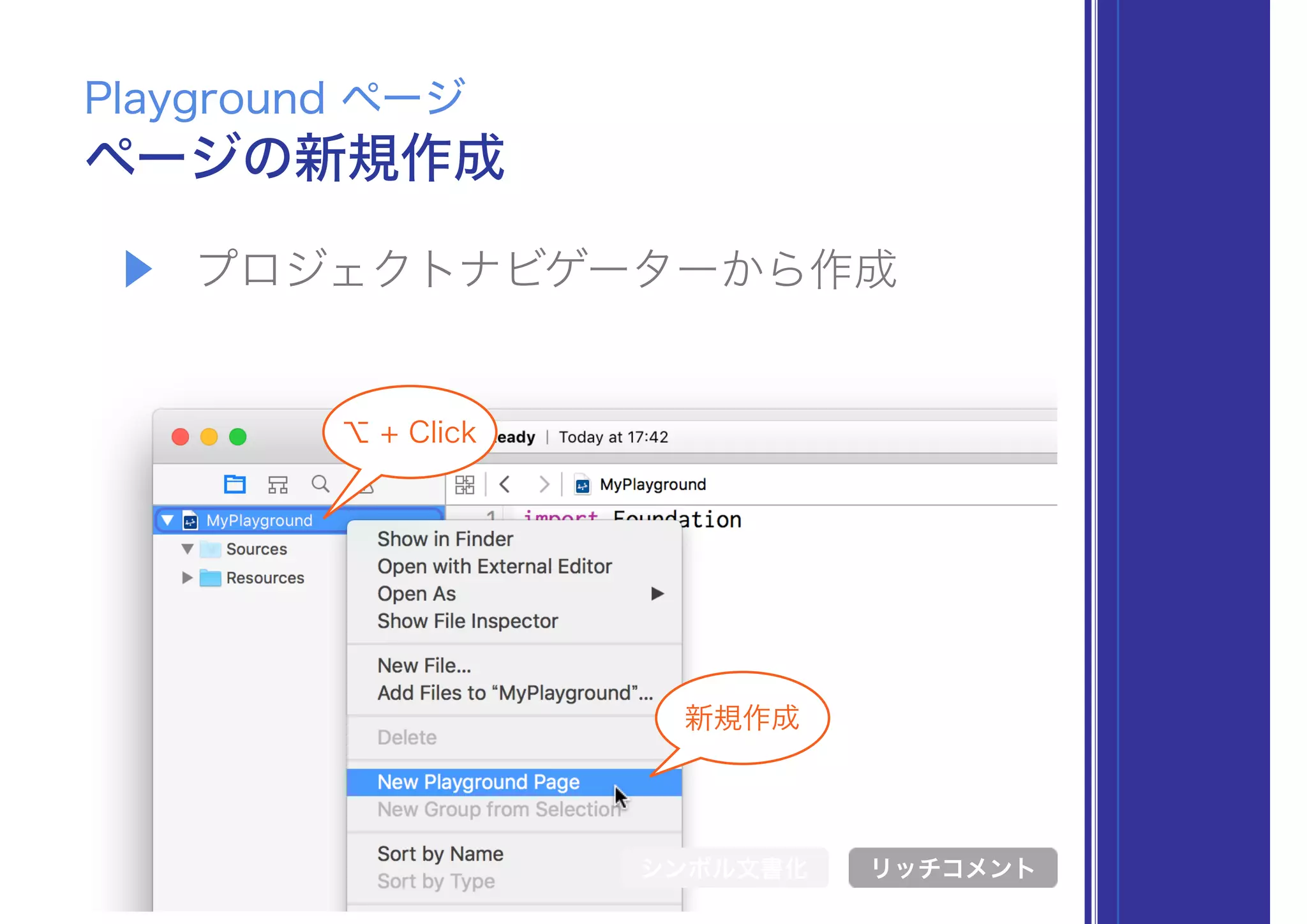This screenshot has width=1307, height=924.
Task: Click the Today at 17:42 status text
Action: (x=614, y=437)
